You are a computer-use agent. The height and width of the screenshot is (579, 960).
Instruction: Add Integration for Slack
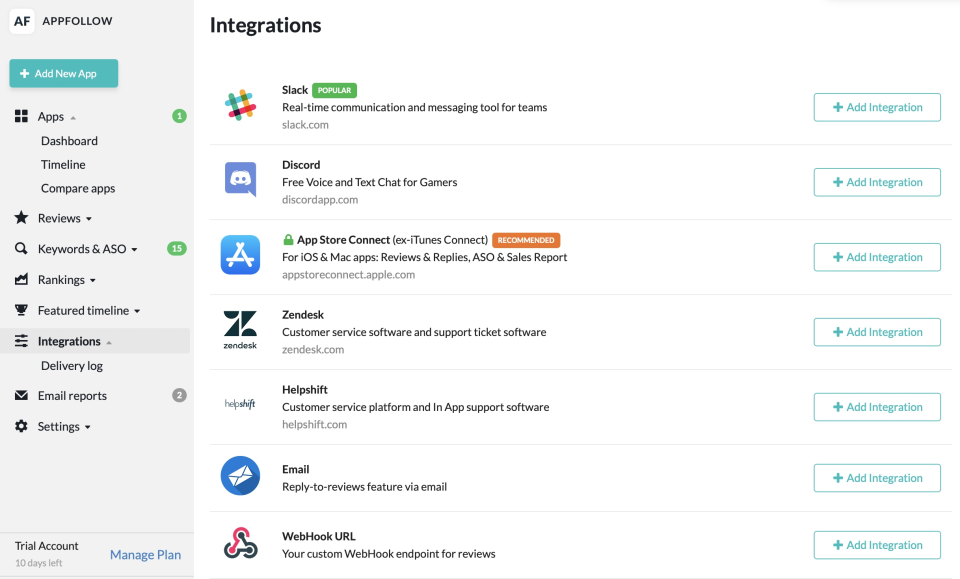coord(877,107)
